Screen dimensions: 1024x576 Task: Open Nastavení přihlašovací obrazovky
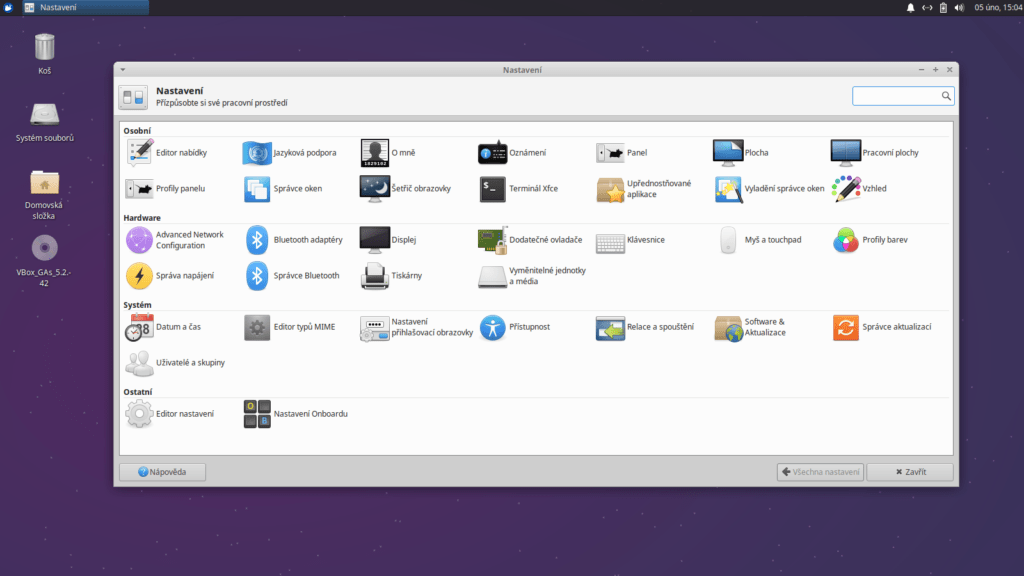(417, 327)
